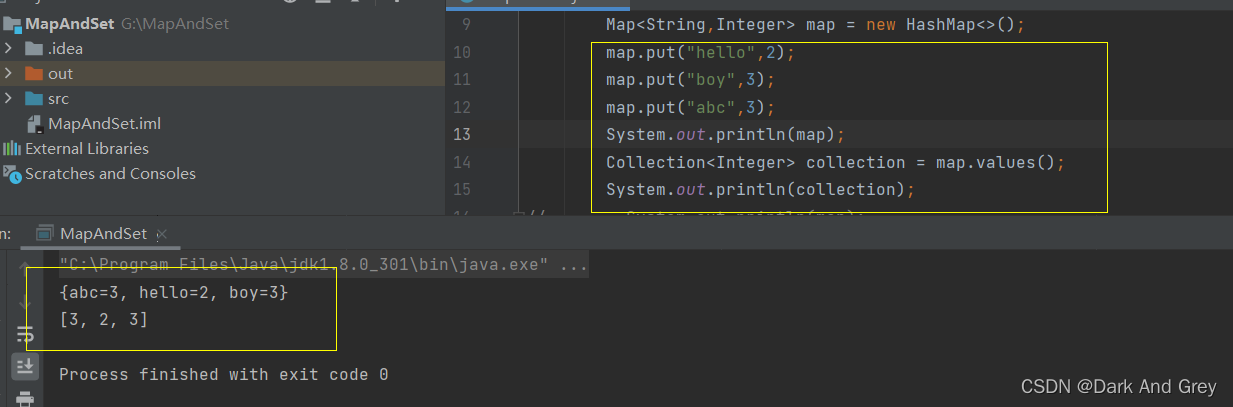The width and height of the screenshot is (1233, 407).
Task: Click the blue src folder icon
Action: [x=34, y=99]
